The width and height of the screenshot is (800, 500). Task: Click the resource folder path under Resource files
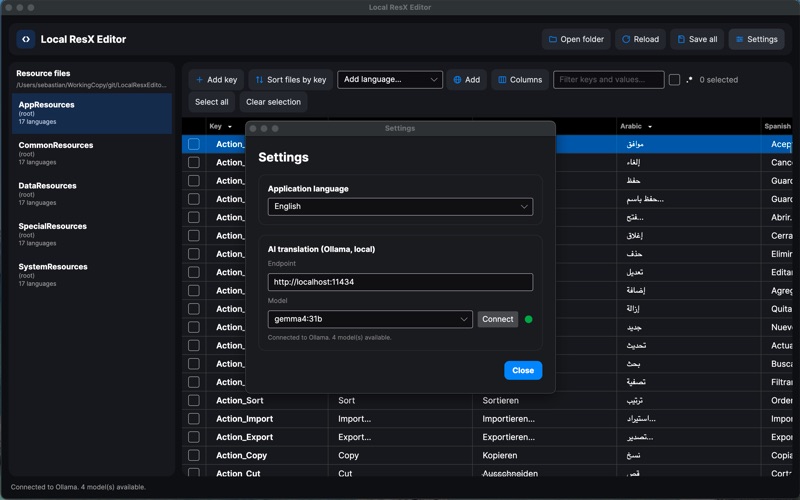[x=91, y=85]
